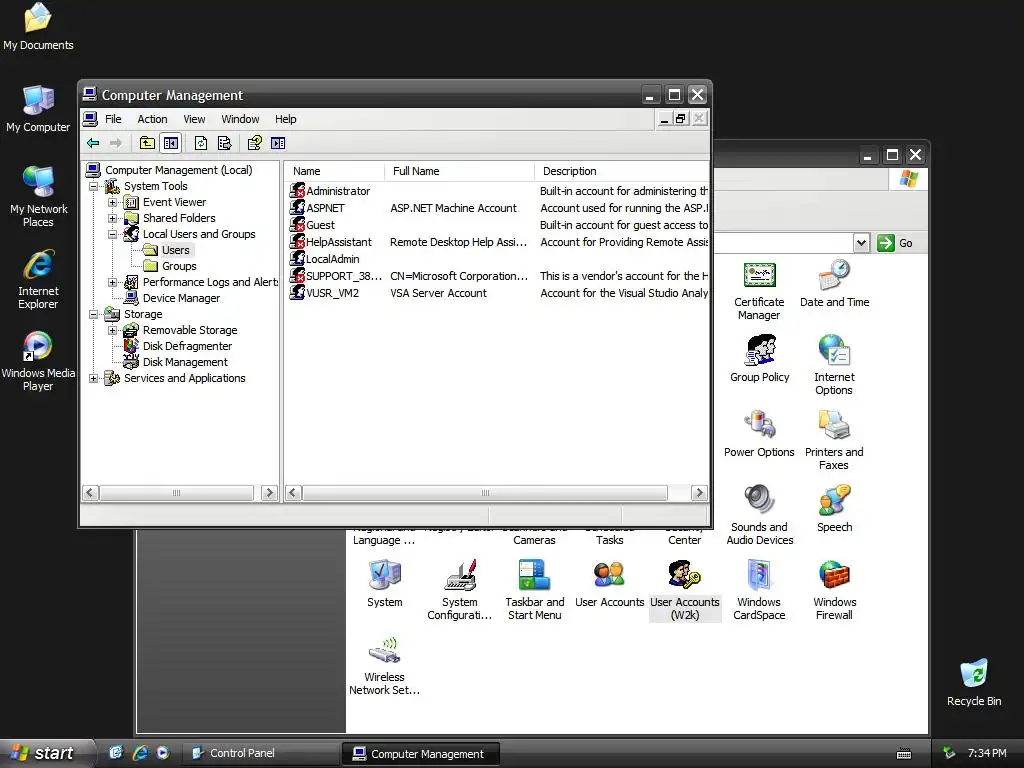Collapse the System Tools tree node
This screenshot has height=768, width=1024.
tap(93, 186)
